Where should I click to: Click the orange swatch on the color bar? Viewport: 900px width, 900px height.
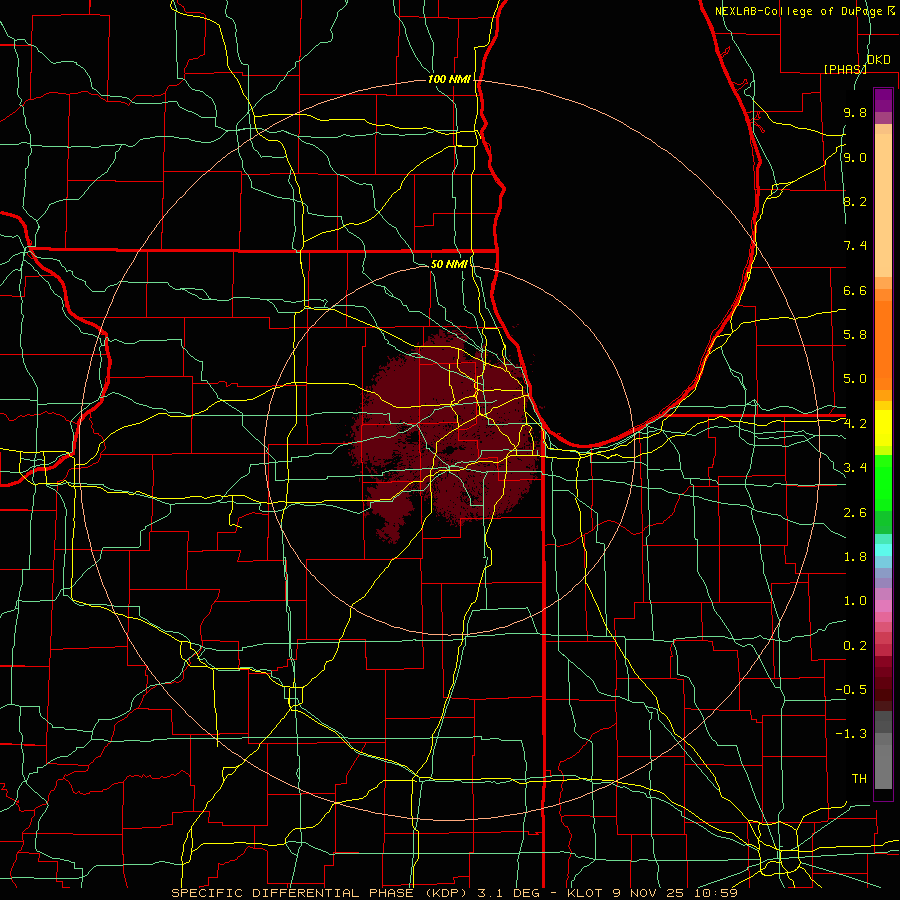[883, 344]
